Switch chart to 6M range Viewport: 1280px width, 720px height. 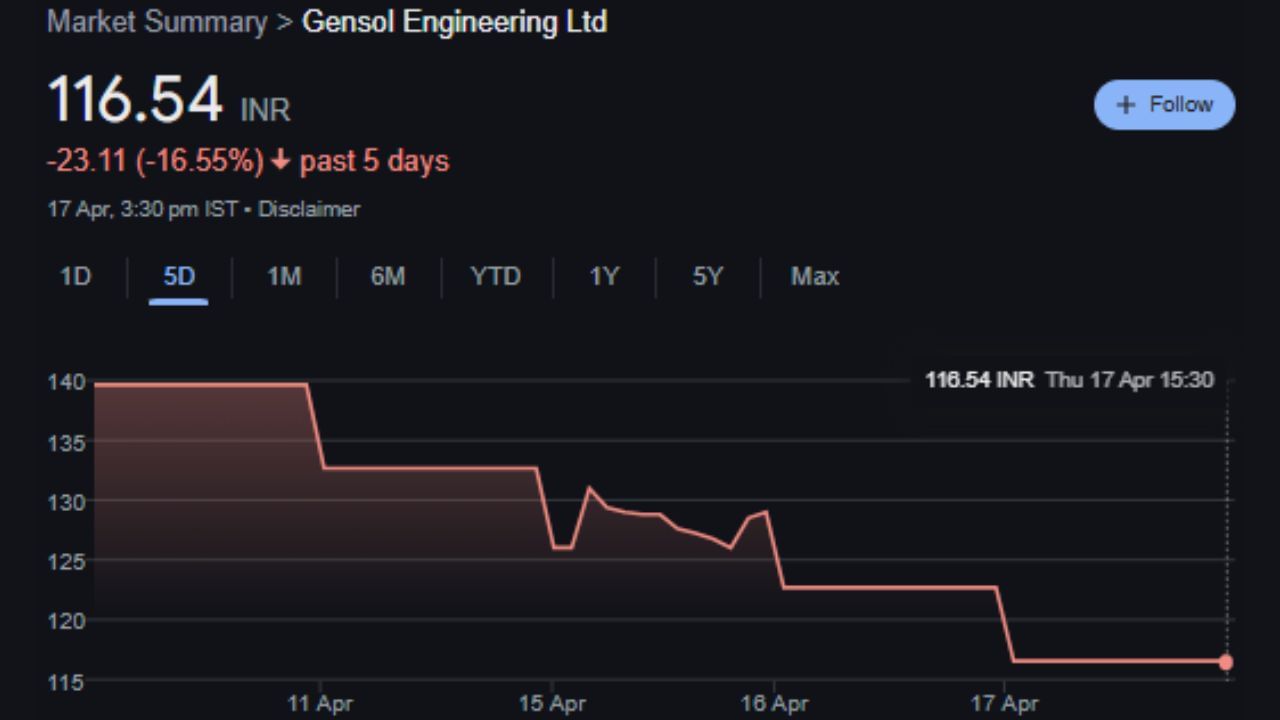388,277
